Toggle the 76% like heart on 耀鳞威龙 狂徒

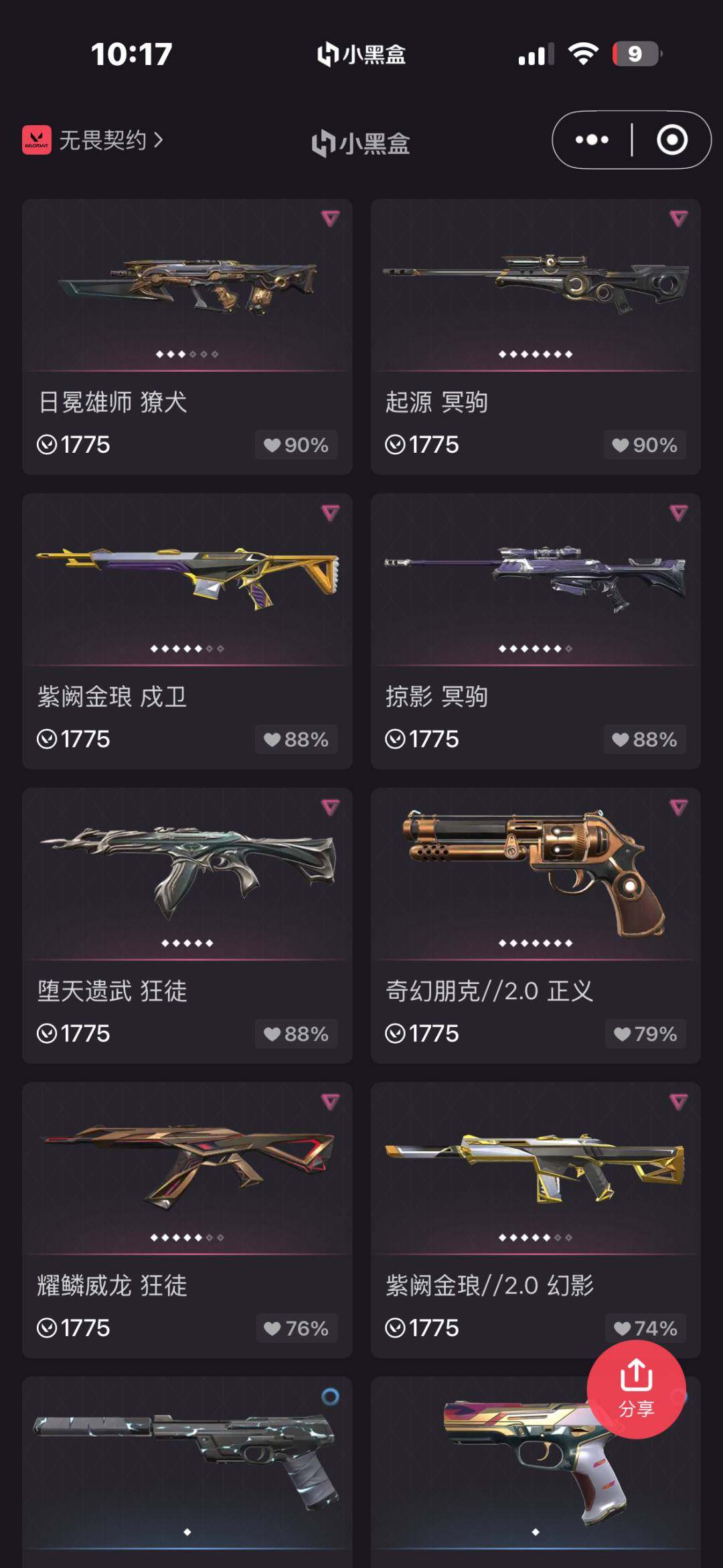click(272, 1329)
